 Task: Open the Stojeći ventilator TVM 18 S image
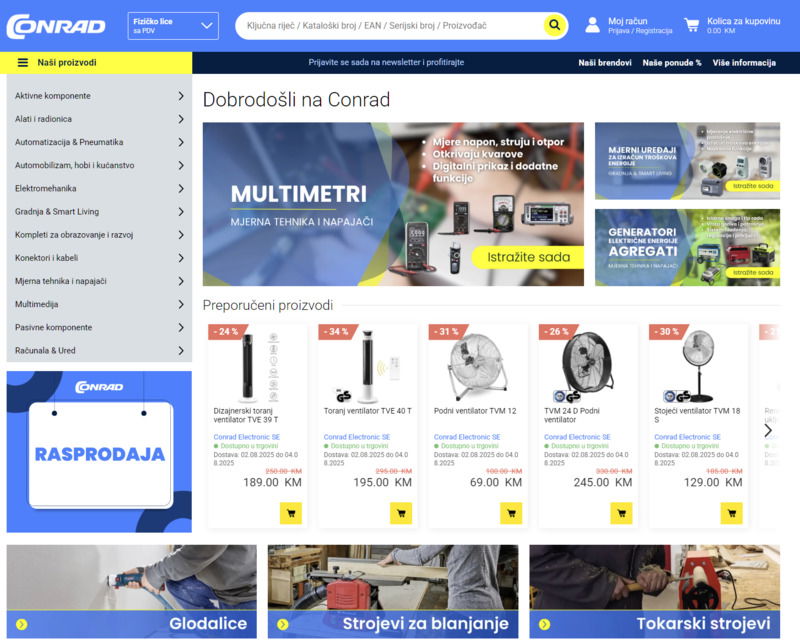click(x=698, y=365)
